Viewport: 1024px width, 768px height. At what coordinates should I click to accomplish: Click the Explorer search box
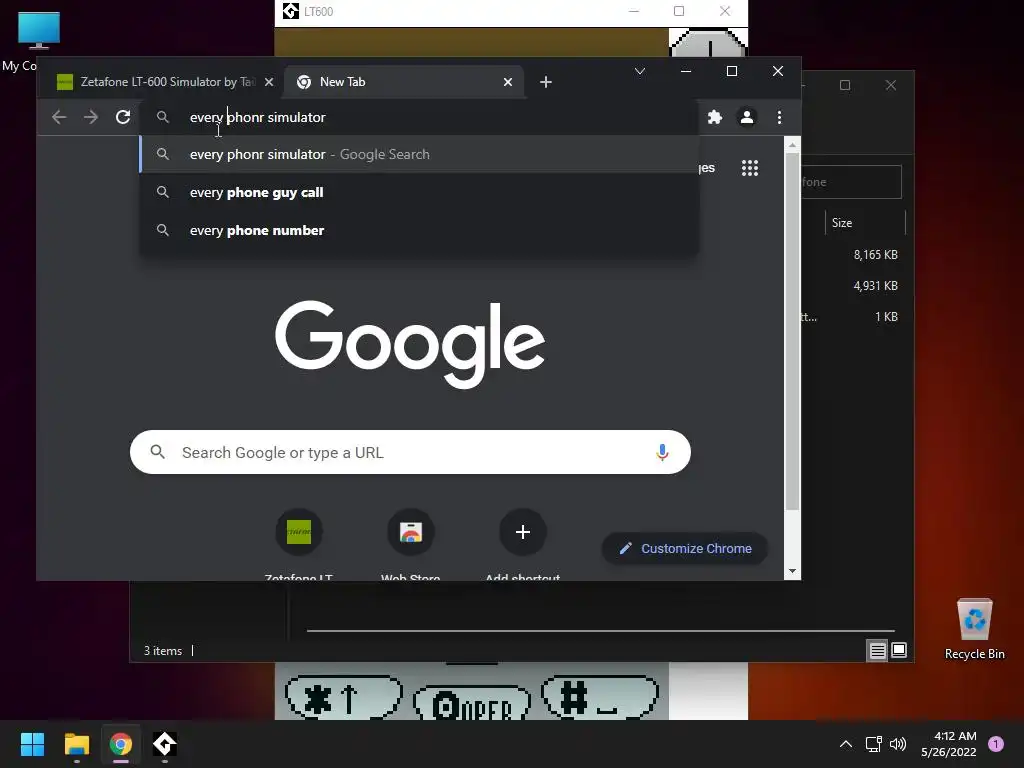[x=852, y=182]
